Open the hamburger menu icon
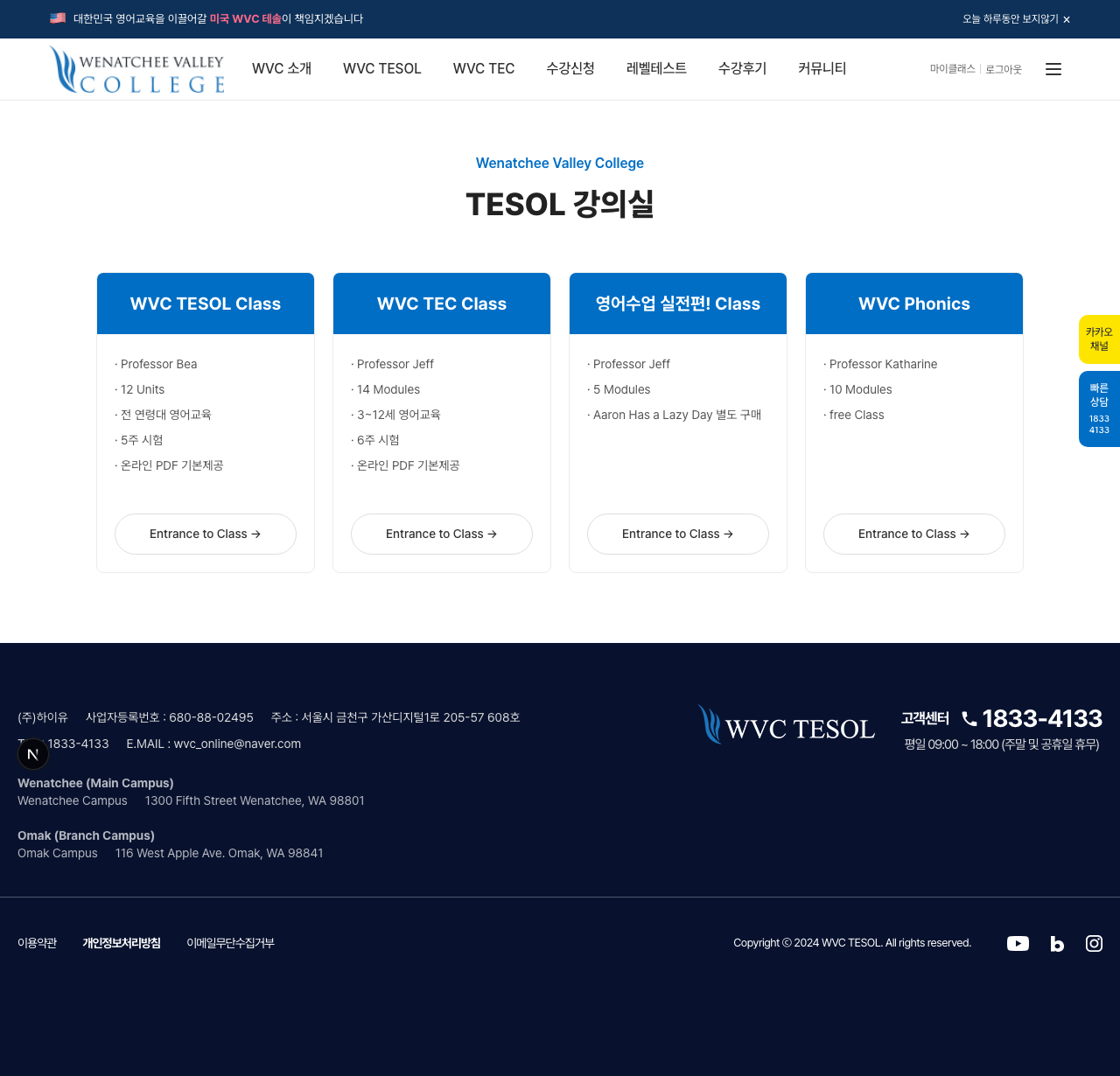 click(1053, 69)
